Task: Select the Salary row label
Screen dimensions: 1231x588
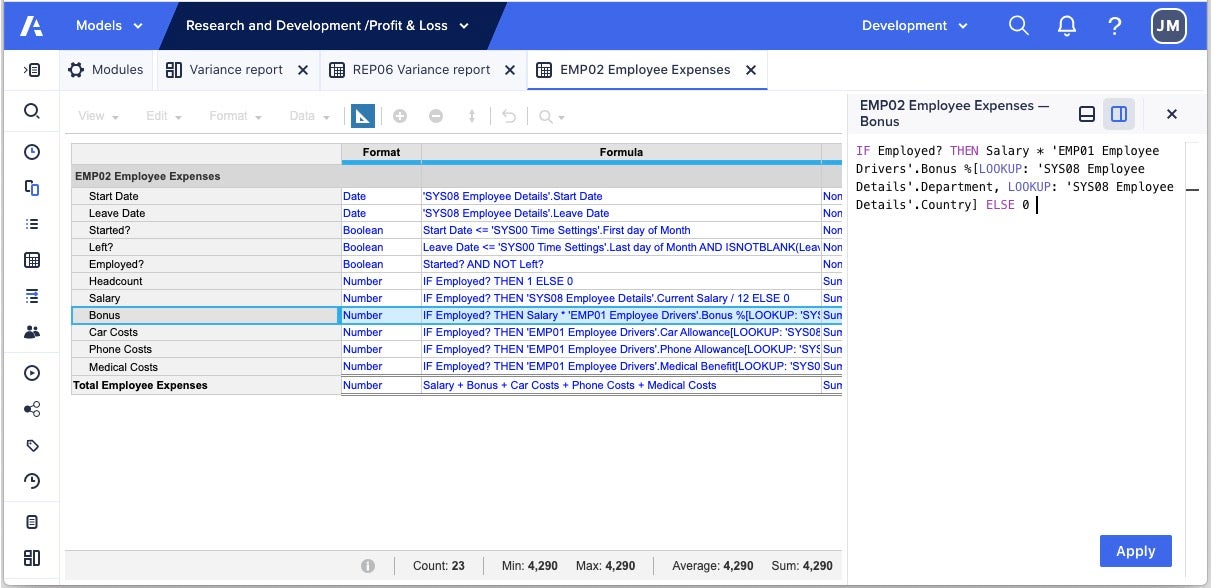Action: 206,299
